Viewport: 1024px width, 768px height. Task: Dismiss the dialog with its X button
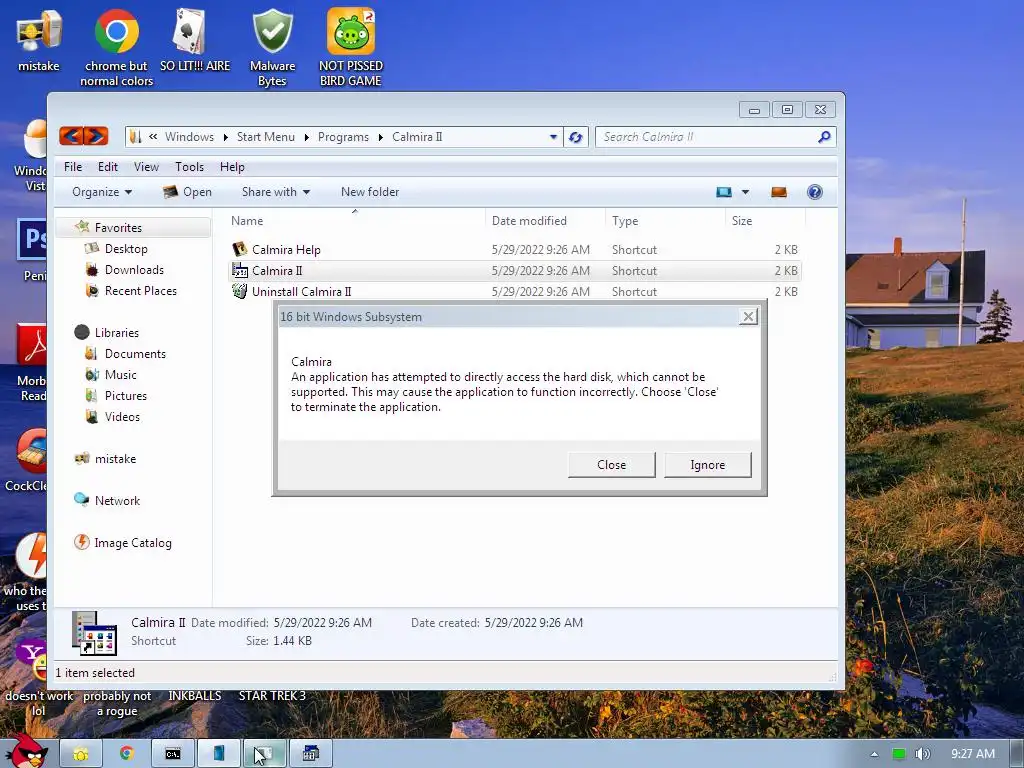click(748, 317)
